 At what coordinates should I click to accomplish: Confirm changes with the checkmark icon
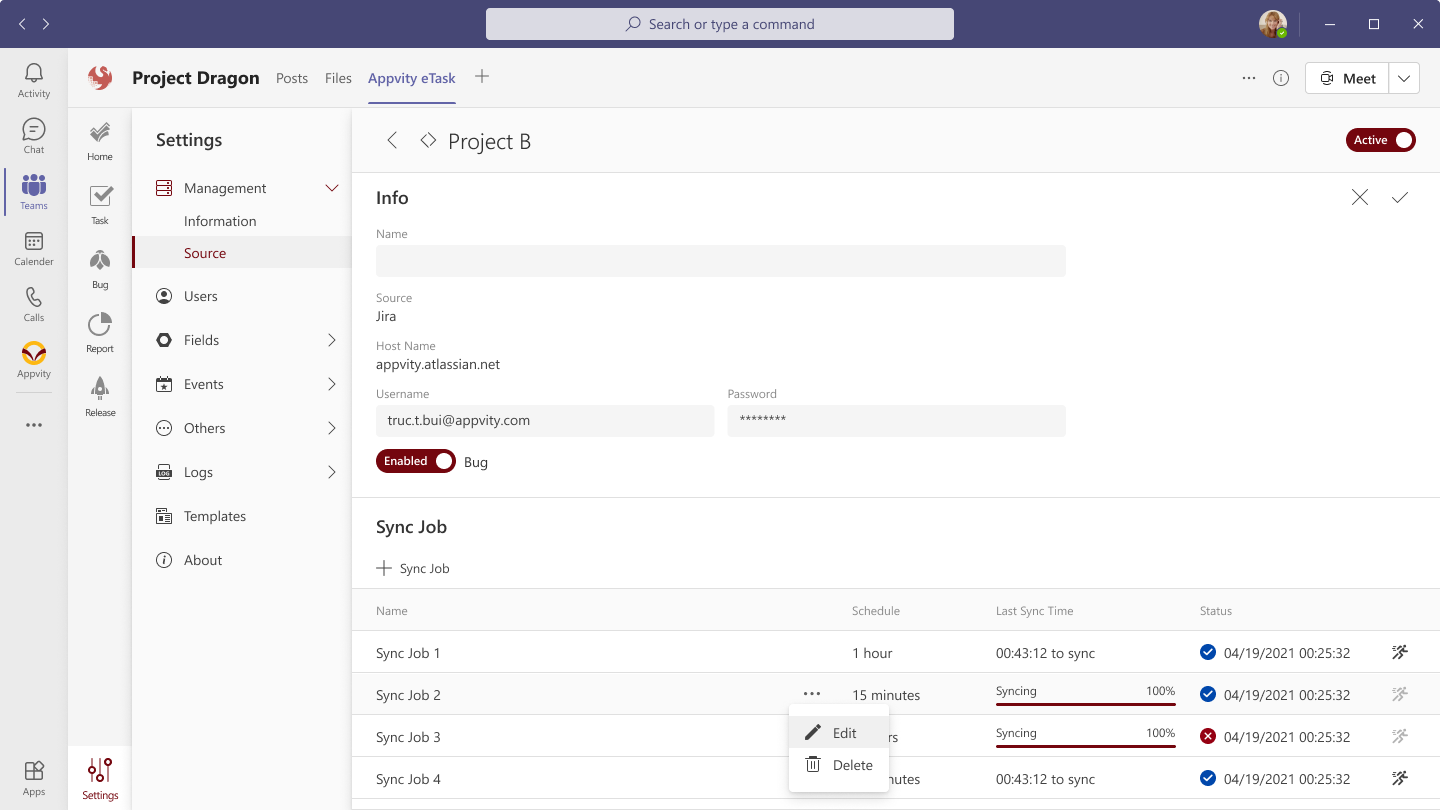pos(1400,198)
